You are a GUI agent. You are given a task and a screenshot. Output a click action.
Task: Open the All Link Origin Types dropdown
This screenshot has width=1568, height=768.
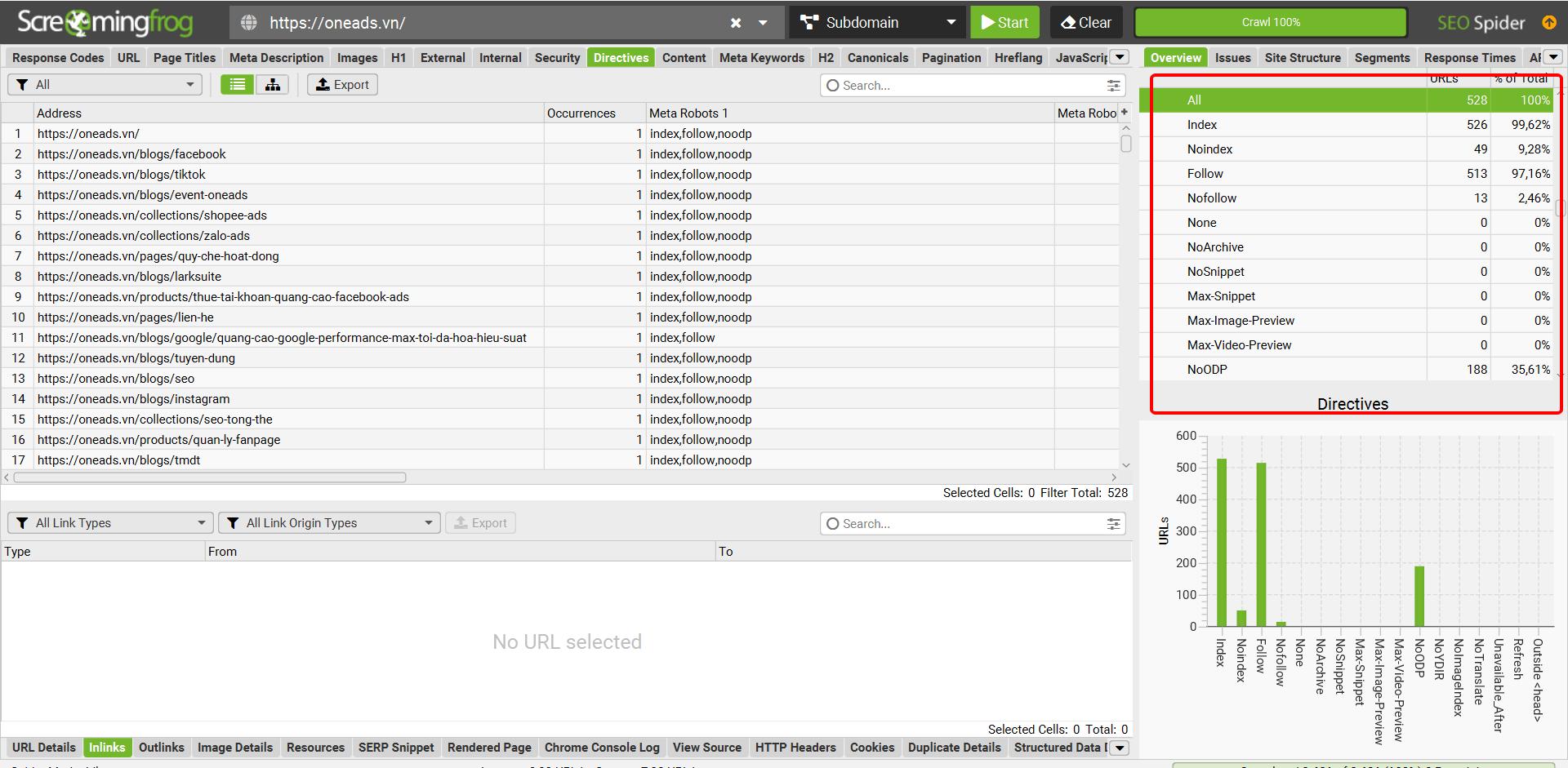pos(329,522)
